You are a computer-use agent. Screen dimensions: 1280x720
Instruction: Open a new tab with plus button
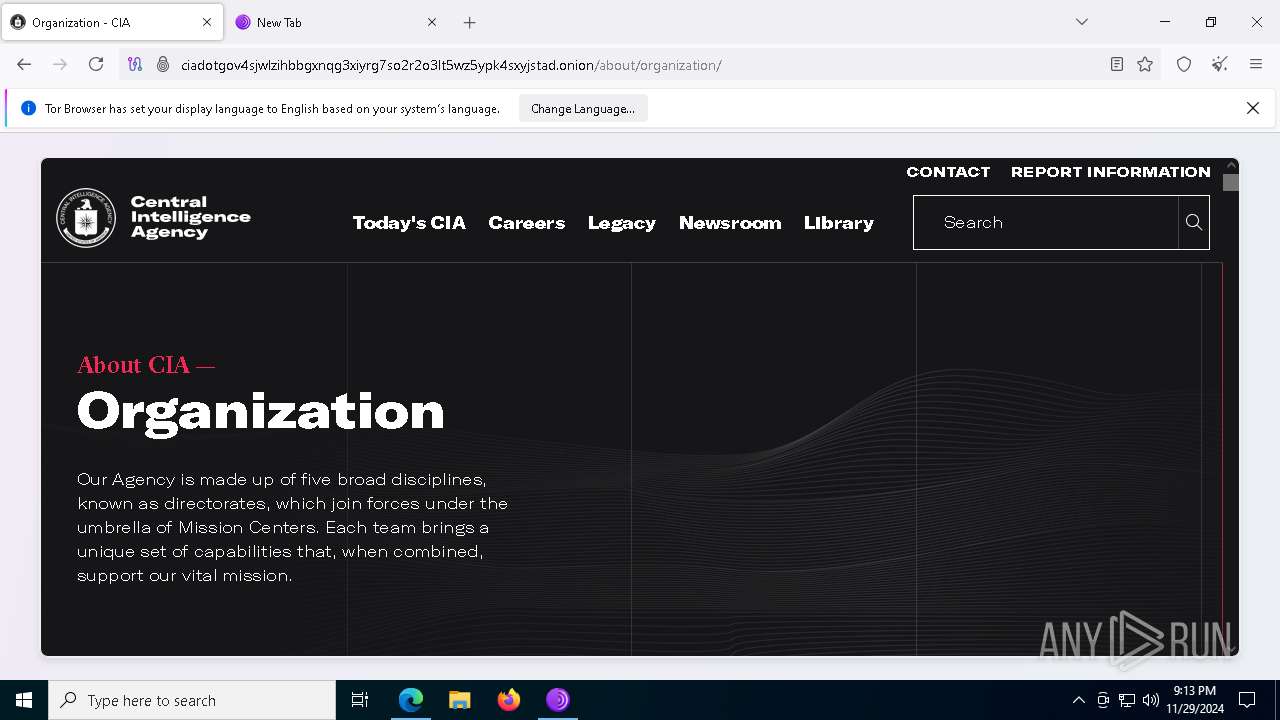pyautogui.click(x=470, y=22)
